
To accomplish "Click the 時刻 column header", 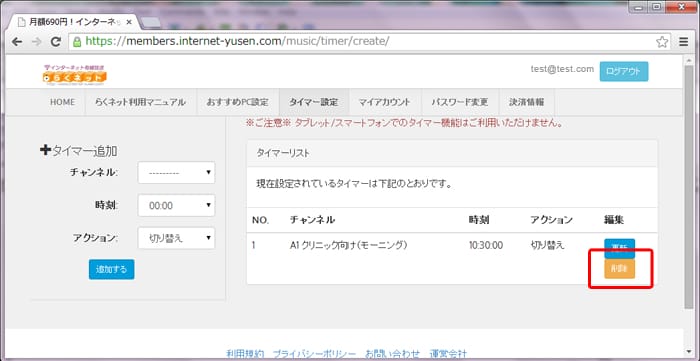I will (479, 220).
